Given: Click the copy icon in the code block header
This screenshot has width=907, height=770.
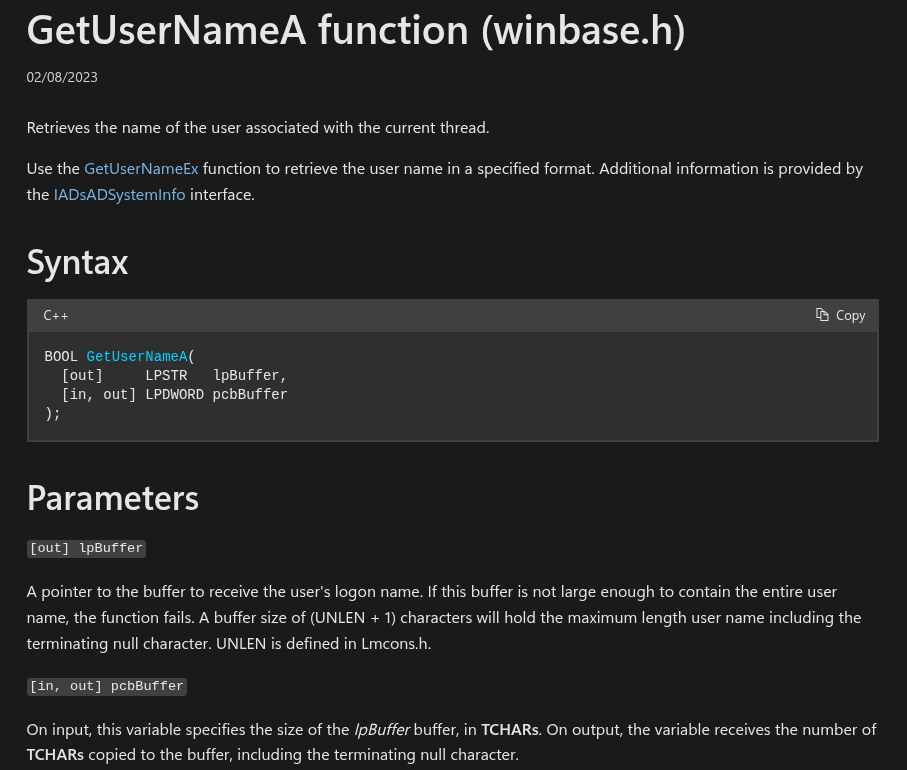Looking at the screenshot, I should click(822, 315).
